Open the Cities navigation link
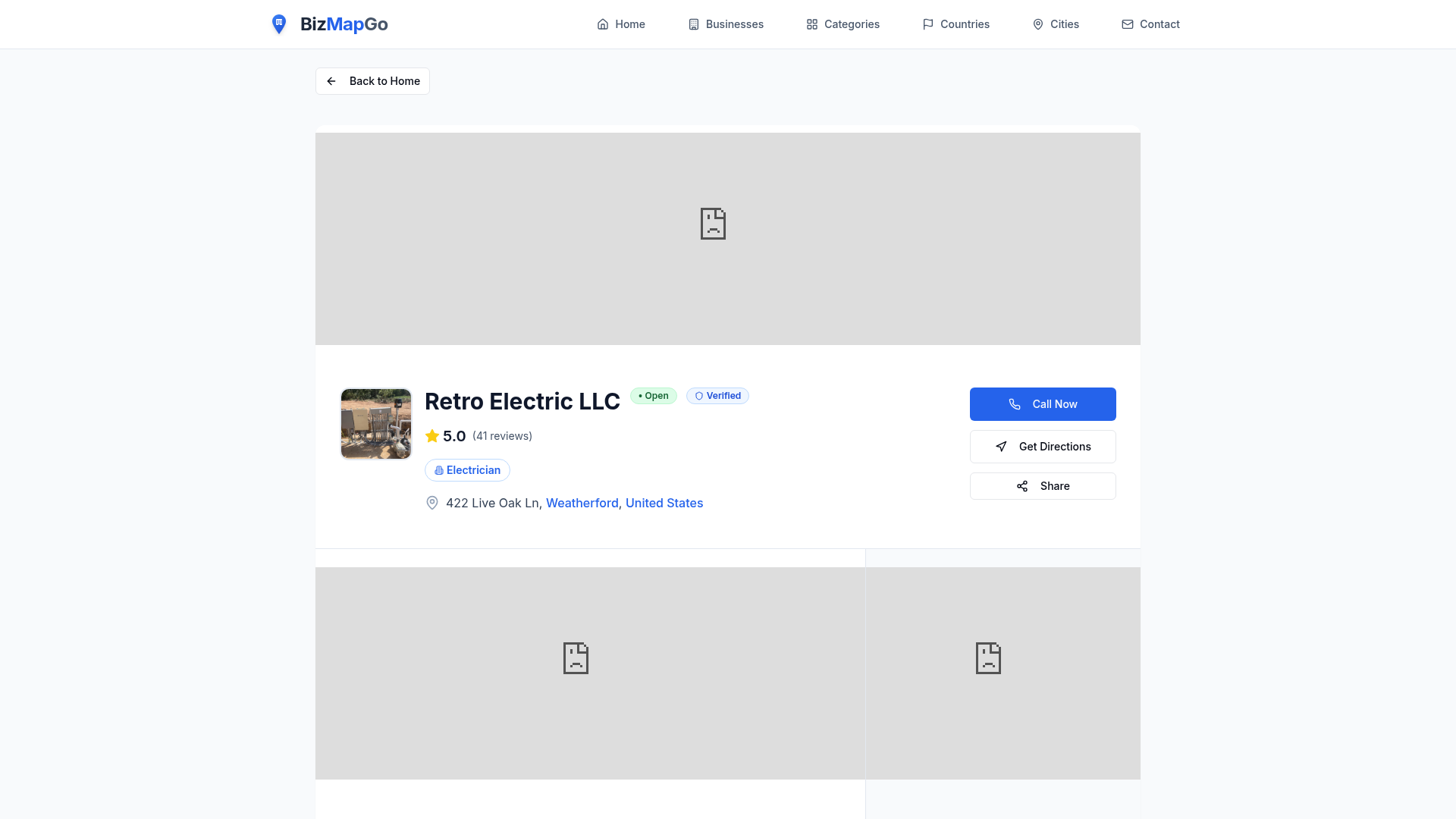The image size is (1456, 819). [1056, 24]
